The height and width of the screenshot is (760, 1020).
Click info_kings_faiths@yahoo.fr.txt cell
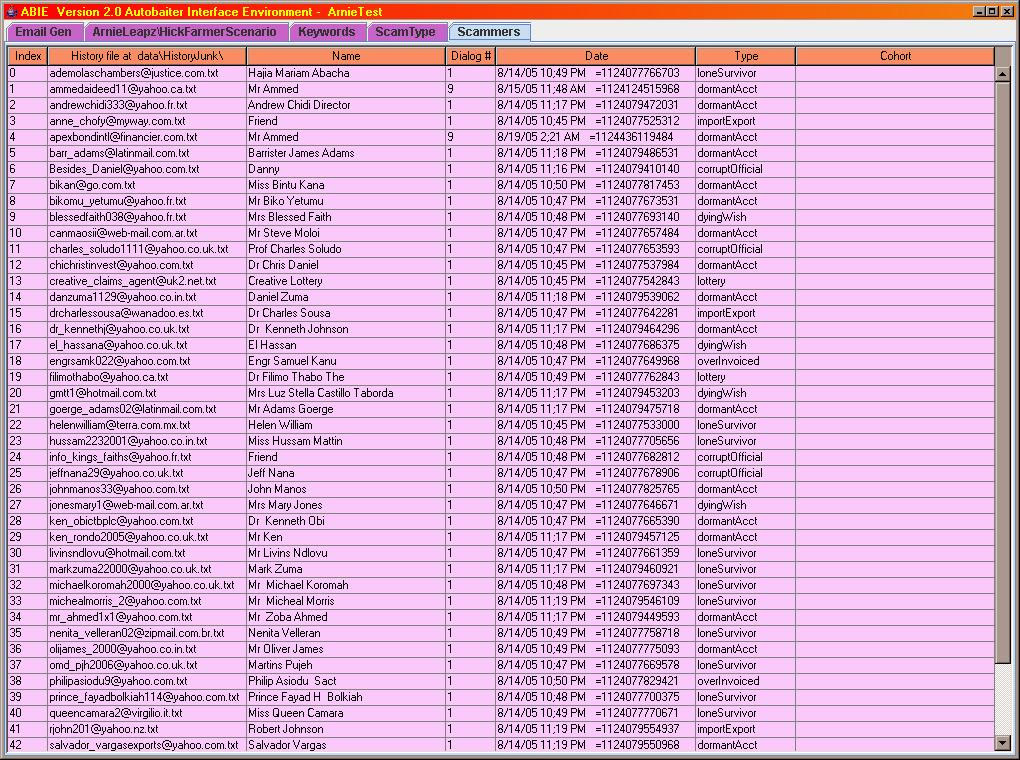(147, 457)
